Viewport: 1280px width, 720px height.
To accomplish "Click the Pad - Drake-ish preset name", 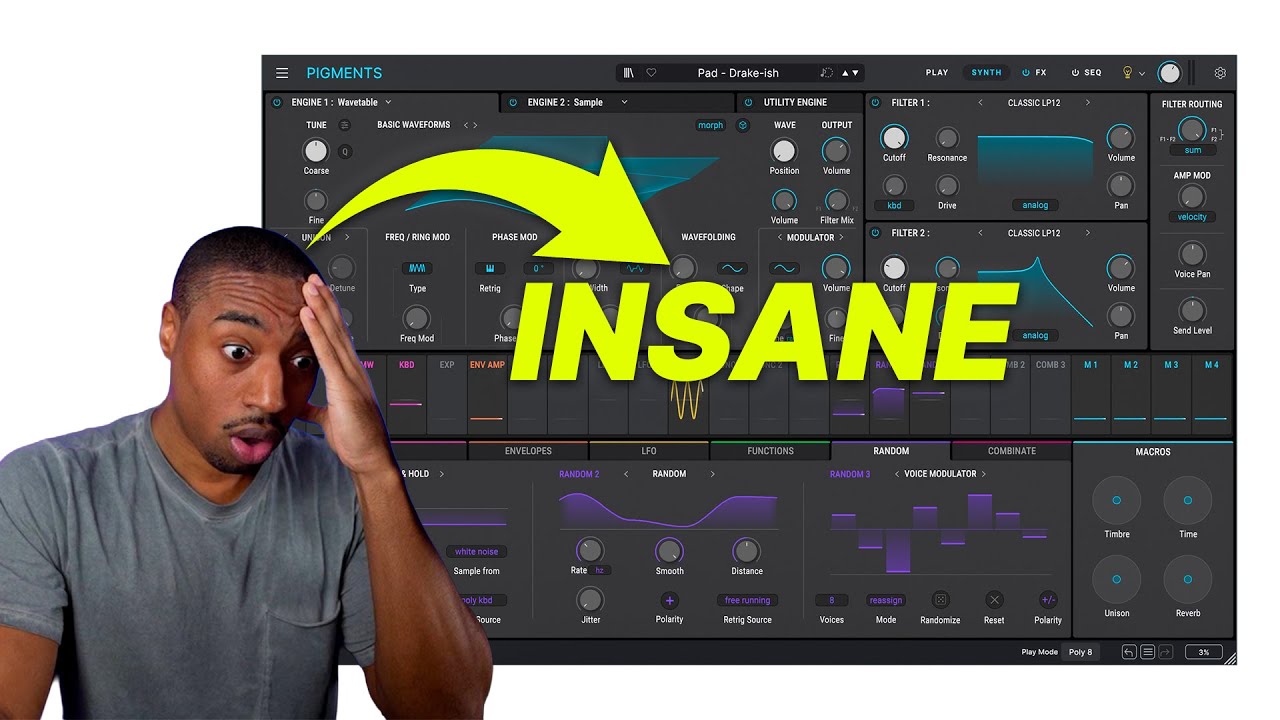I will tap(738, 73).
